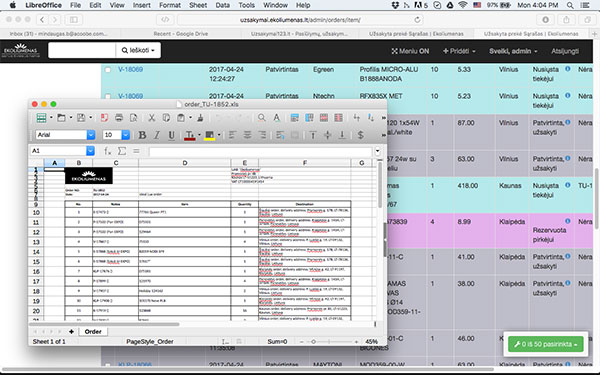Tick the checkbox in V-18069 Egreen row
This screenshot has height=375, width=600.
[108, 70]
